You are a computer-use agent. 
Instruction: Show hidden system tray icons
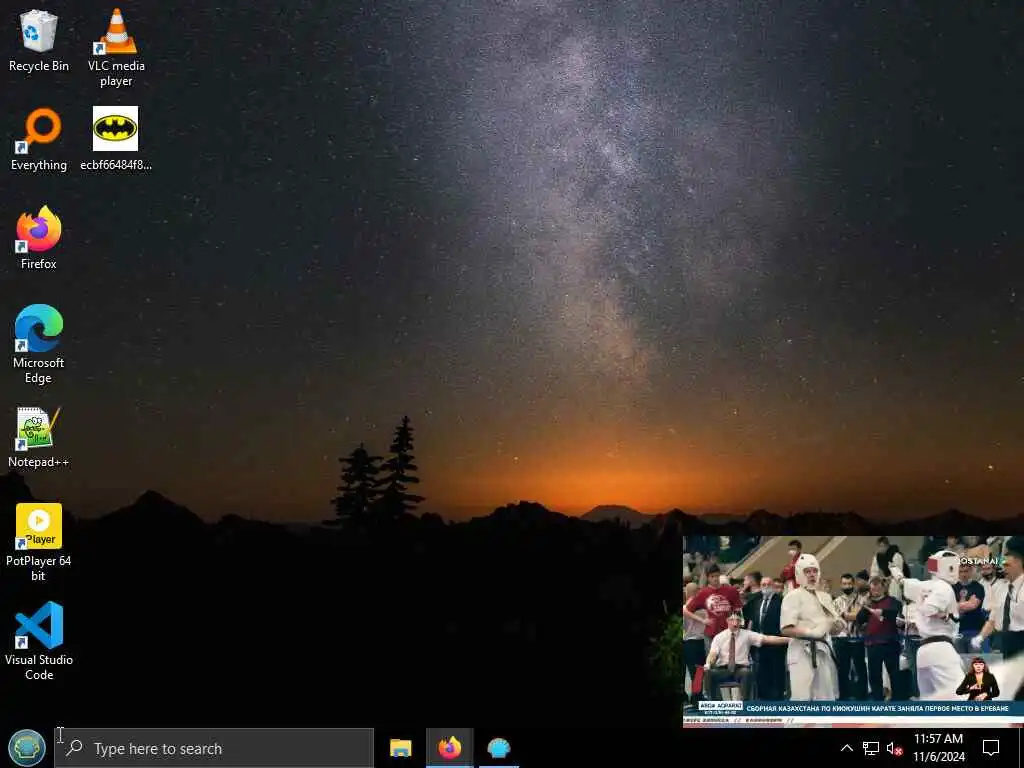click(846, 748)
